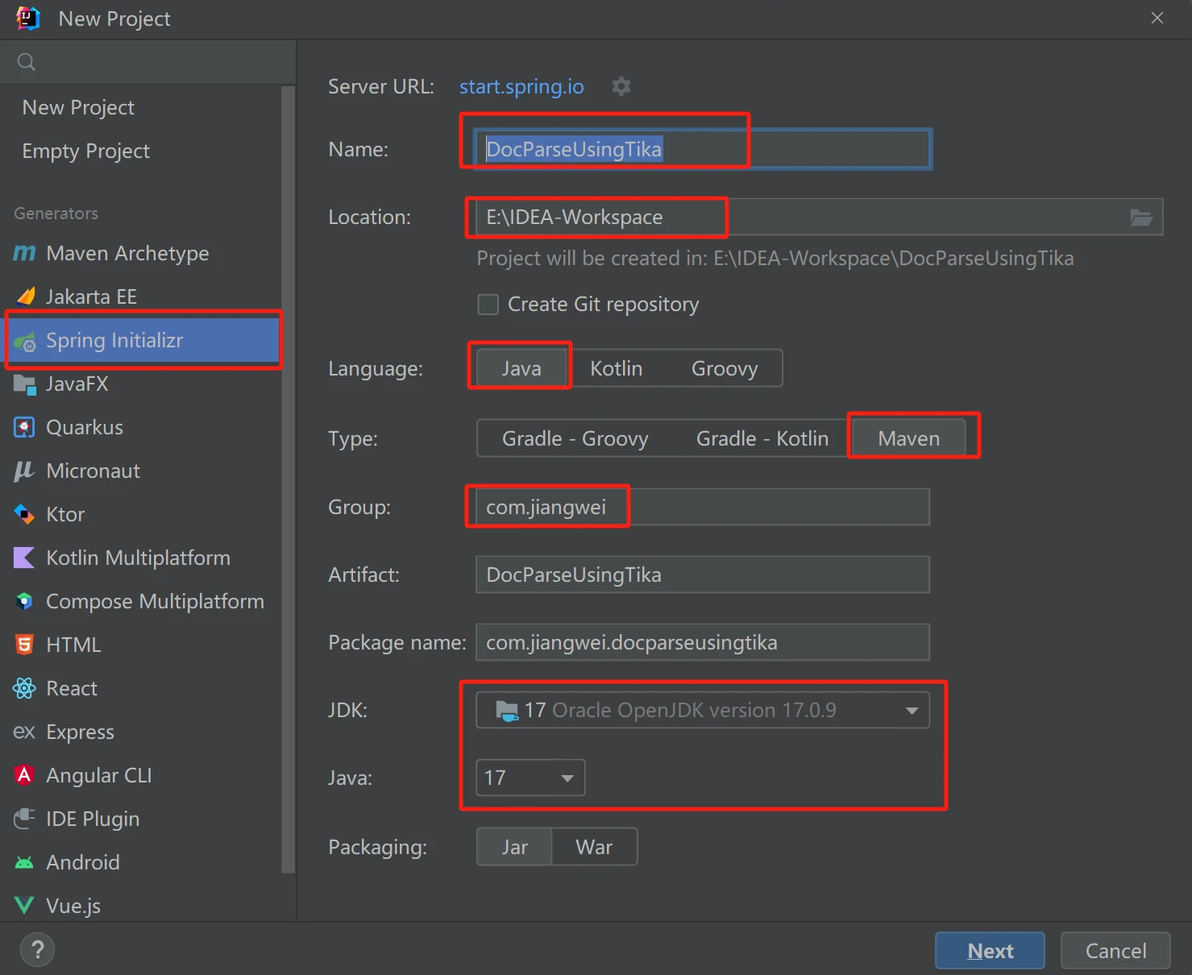Screen dimensions: 1192x975
Task: Open the help question mark button
Action: tap(38, 949)
